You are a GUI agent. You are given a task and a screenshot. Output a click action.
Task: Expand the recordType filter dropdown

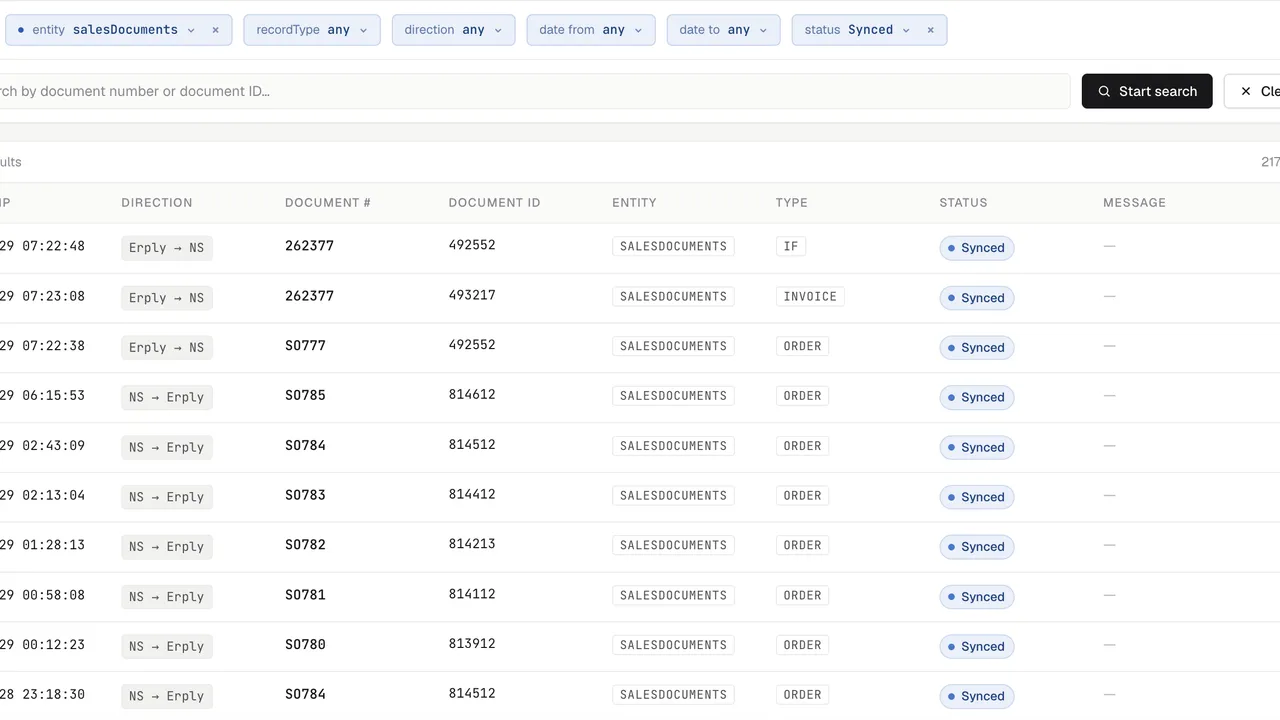click(x=312, y=30)
